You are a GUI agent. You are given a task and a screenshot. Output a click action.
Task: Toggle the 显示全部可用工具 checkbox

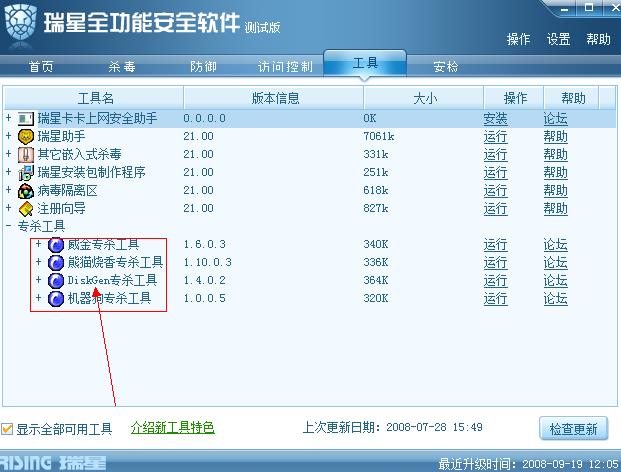(7, 428)
